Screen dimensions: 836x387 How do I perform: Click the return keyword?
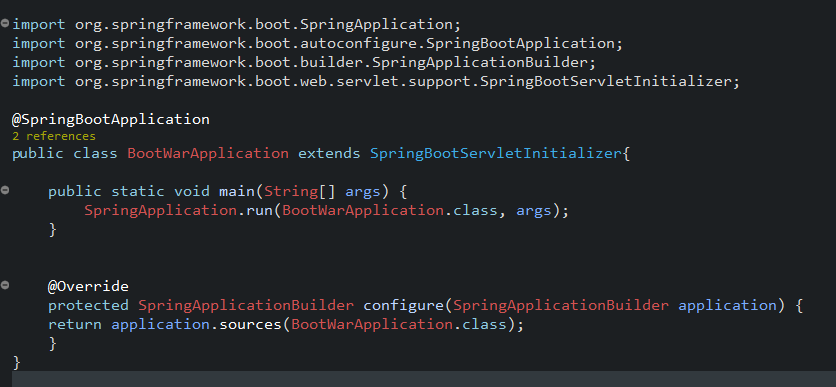(75, 325)
